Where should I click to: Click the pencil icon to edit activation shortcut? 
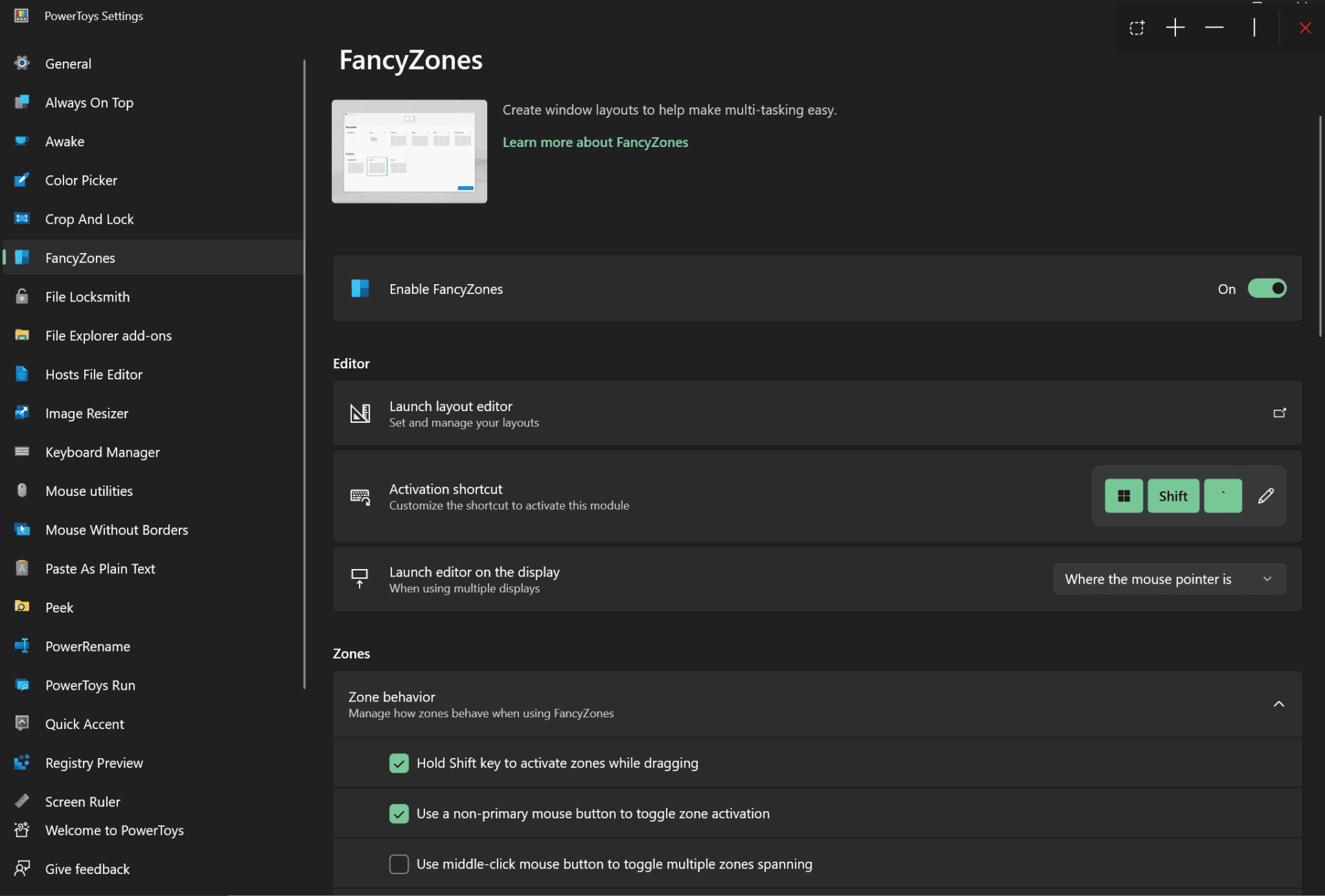tap(1265, 495)
